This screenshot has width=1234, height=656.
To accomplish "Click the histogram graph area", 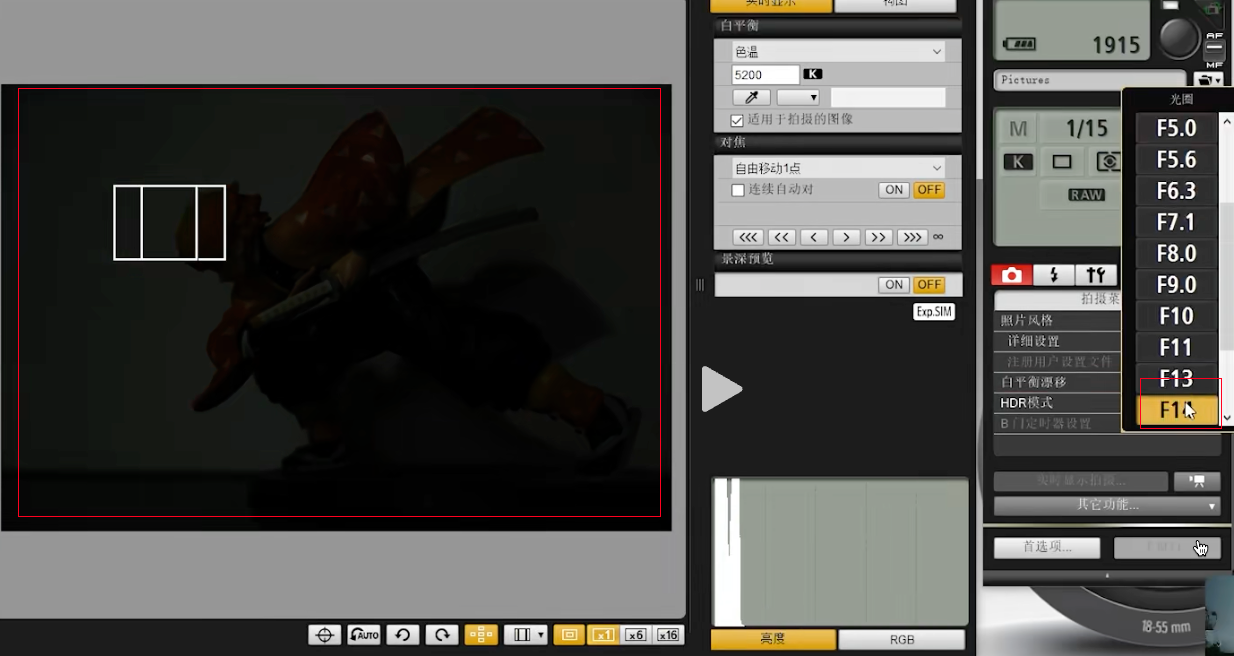I will pos(840,552).
